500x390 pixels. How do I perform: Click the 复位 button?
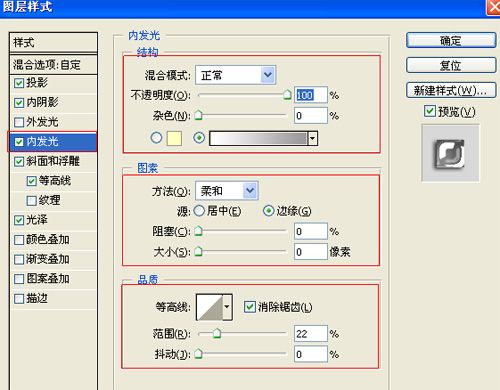tap(451, 65)
